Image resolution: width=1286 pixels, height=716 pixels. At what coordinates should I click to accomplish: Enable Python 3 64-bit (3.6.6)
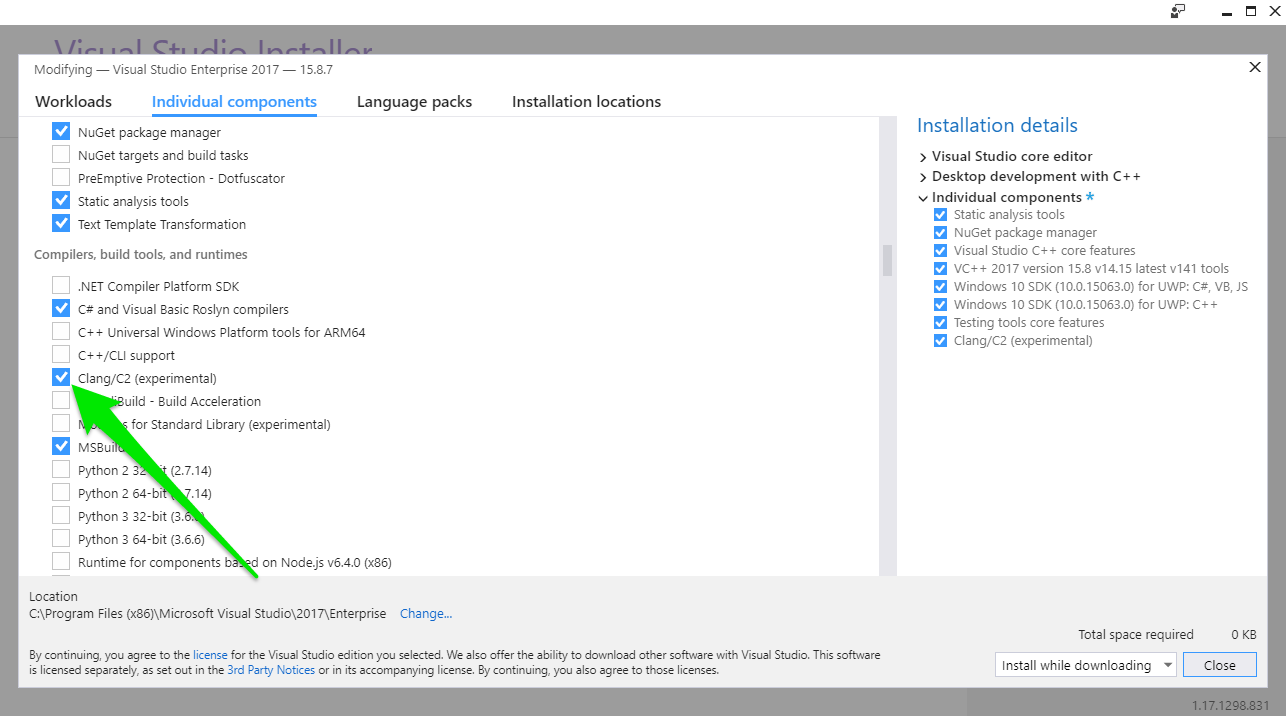[61, 538]
